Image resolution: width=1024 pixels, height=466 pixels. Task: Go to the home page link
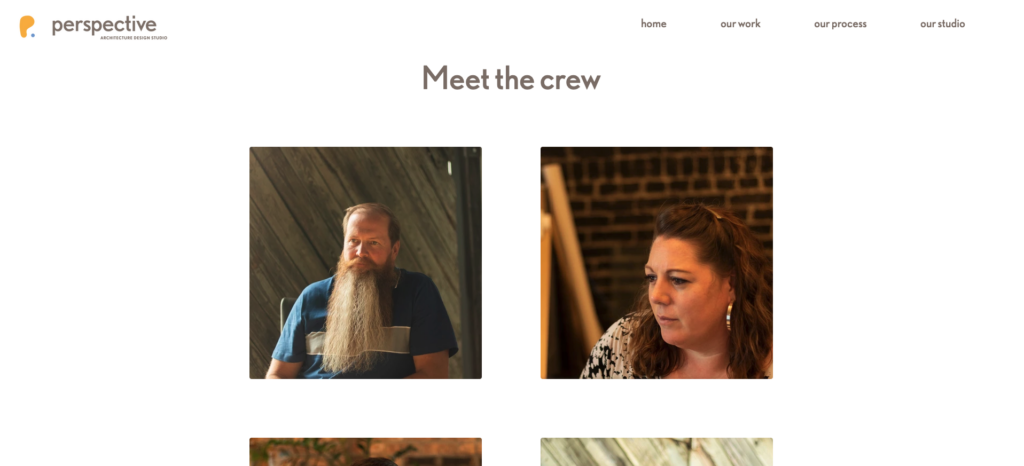(653, 23)
